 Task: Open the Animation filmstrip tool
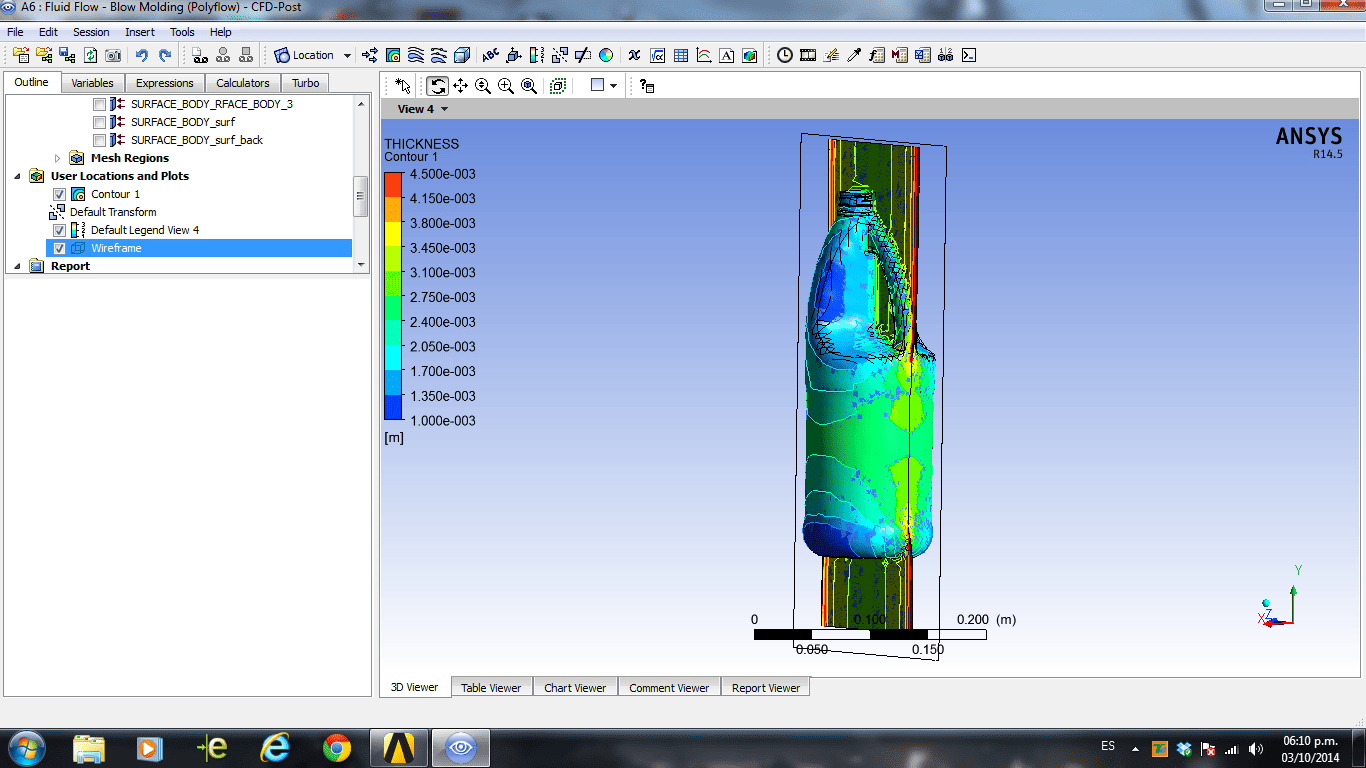coord(808,55)
